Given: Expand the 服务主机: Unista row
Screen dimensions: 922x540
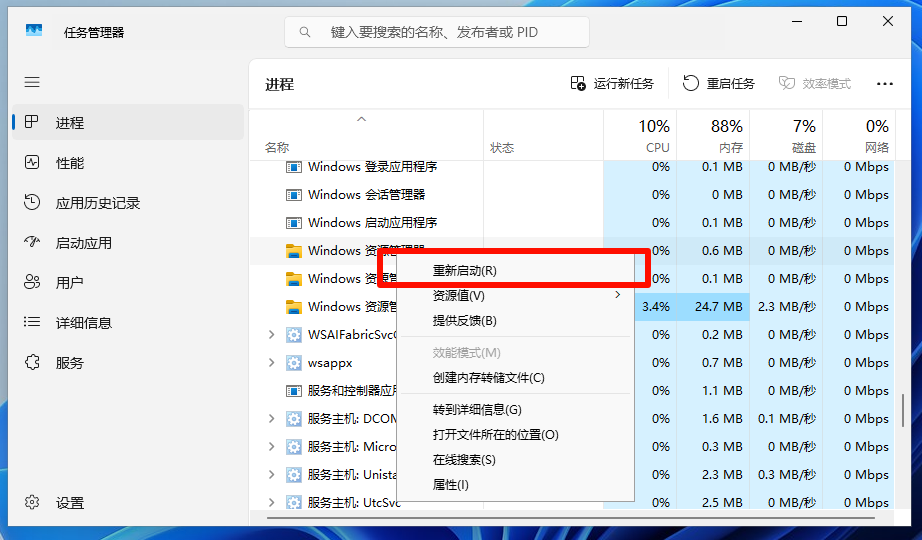Looking at the screenshot, I should click(x=271, y=474).
